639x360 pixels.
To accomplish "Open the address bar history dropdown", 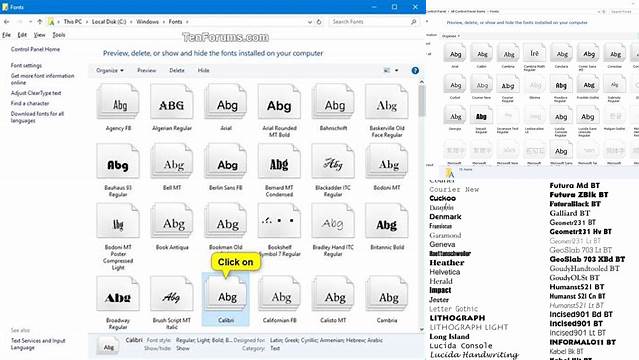I will (x=310, y=22).
